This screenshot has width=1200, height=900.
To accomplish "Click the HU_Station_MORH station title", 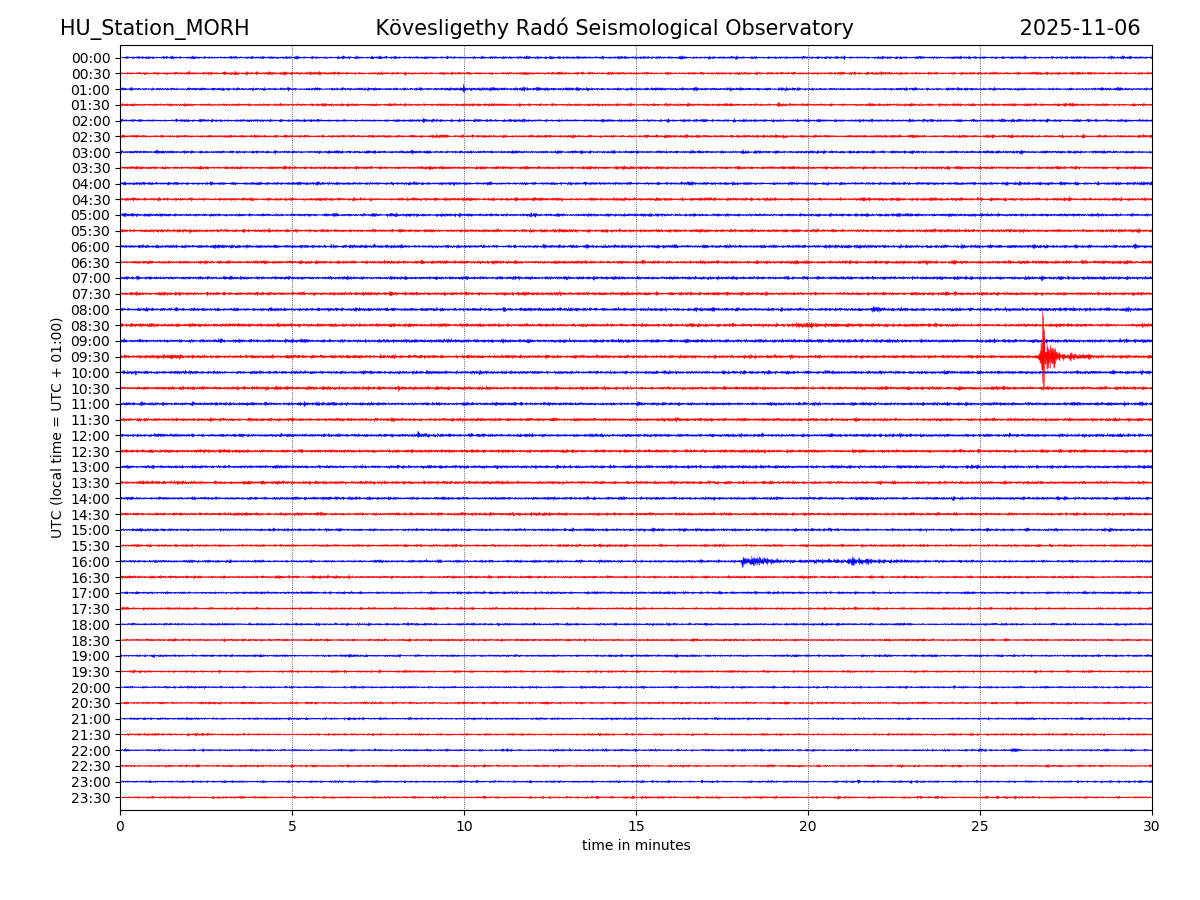I will coord(154,28).
